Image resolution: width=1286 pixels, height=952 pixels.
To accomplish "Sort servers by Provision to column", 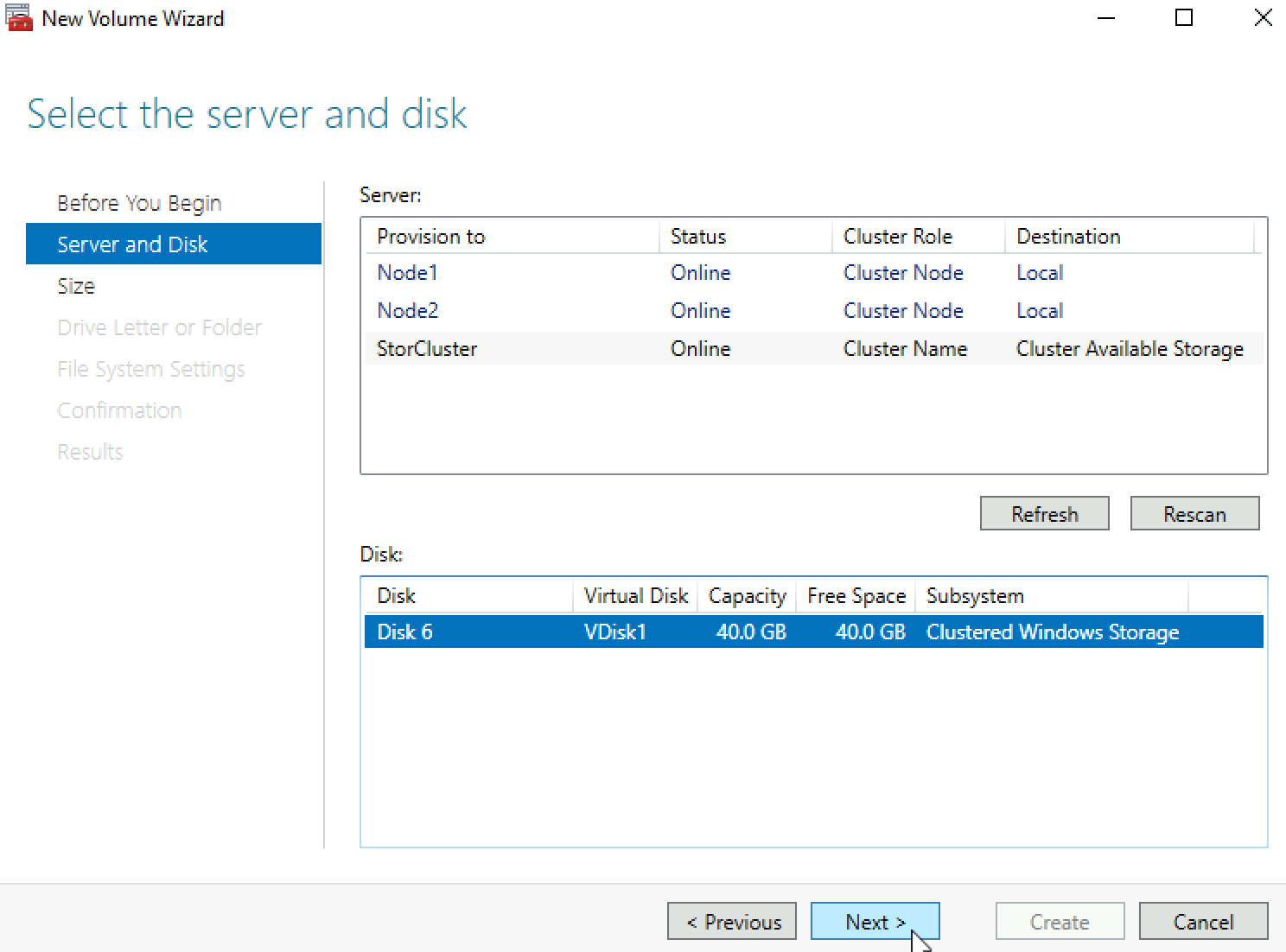I will [x=512, y=237].
